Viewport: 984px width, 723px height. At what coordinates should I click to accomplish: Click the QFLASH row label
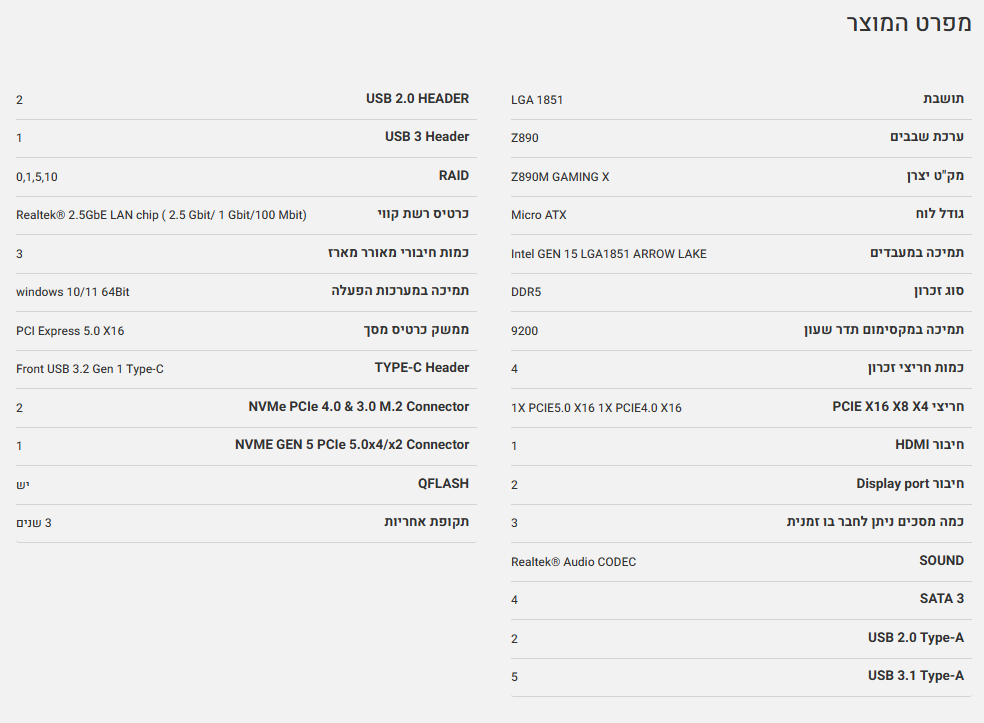tap(443, 484)
